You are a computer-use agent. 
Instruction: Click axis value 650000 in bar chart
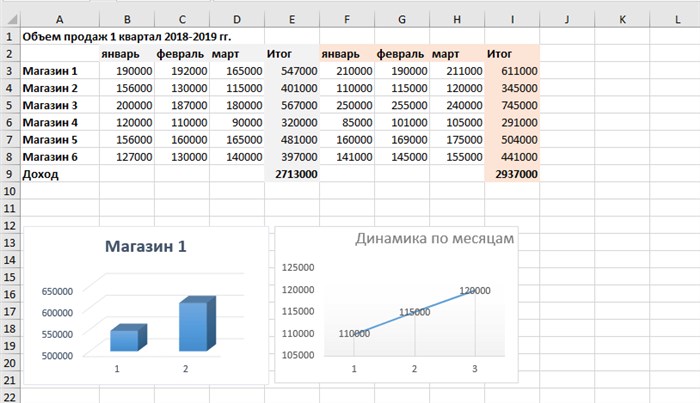point(57,291)
